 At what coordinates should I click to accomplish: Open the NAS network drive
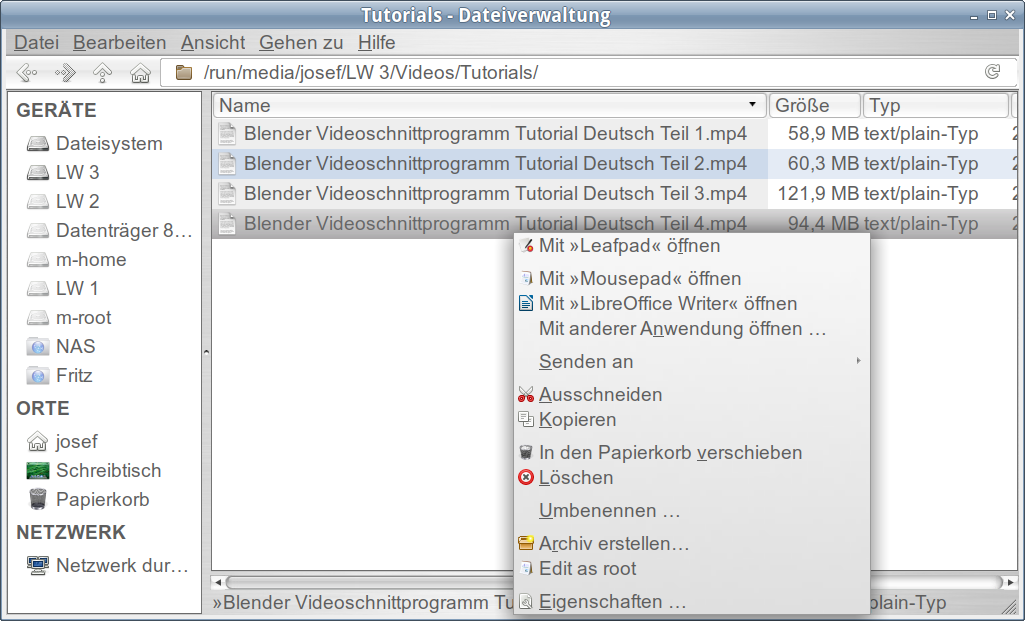point(75,347)
